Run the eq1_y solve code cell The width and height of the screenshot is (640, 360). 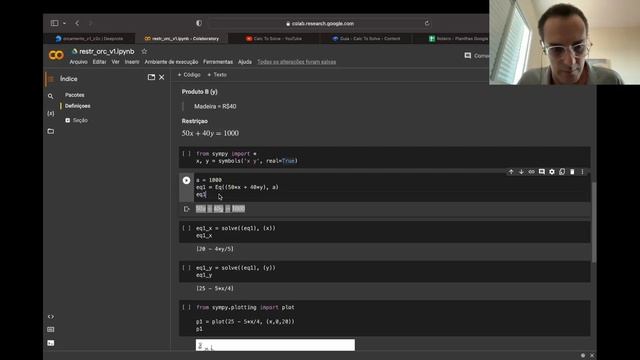coord(186,267)
